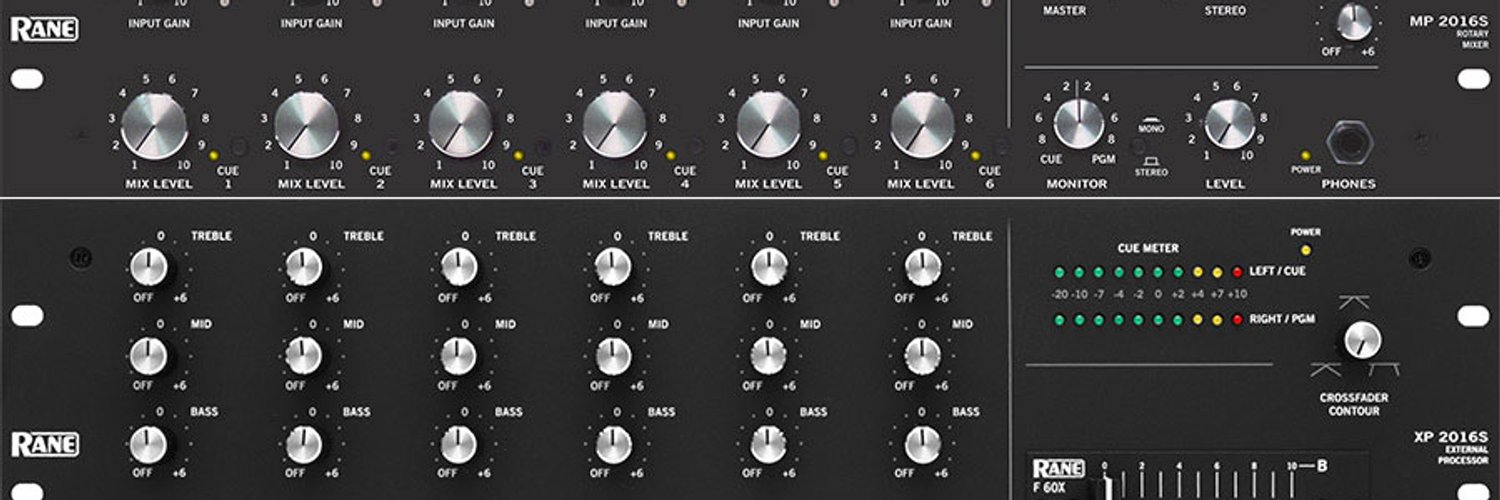
Task: Click the sharp contour symbol above Crossfader Contour knob
Action: (1353, 302)
